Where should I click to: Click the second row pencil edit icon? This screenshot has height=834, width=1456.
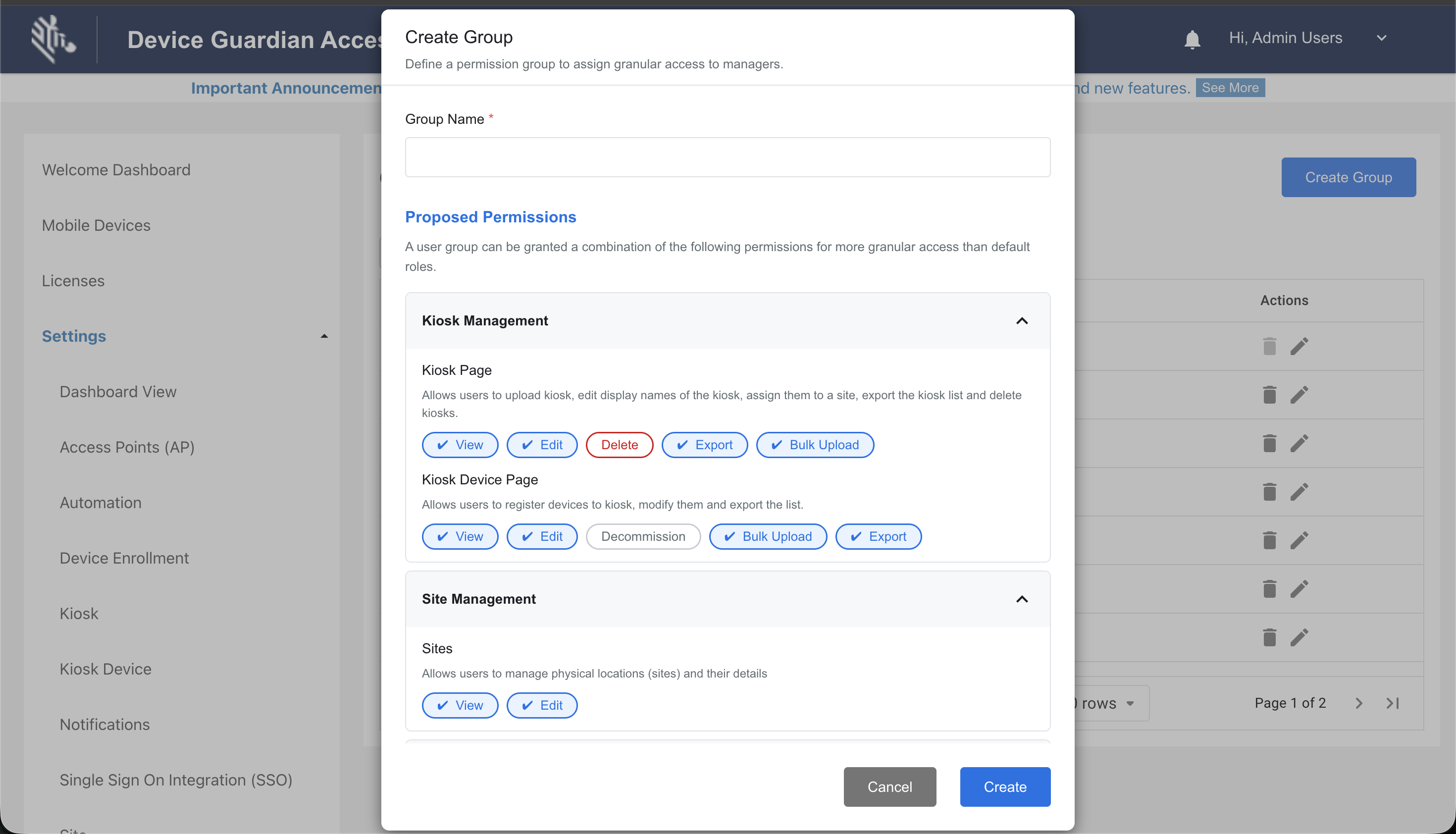coord(1299,395)
